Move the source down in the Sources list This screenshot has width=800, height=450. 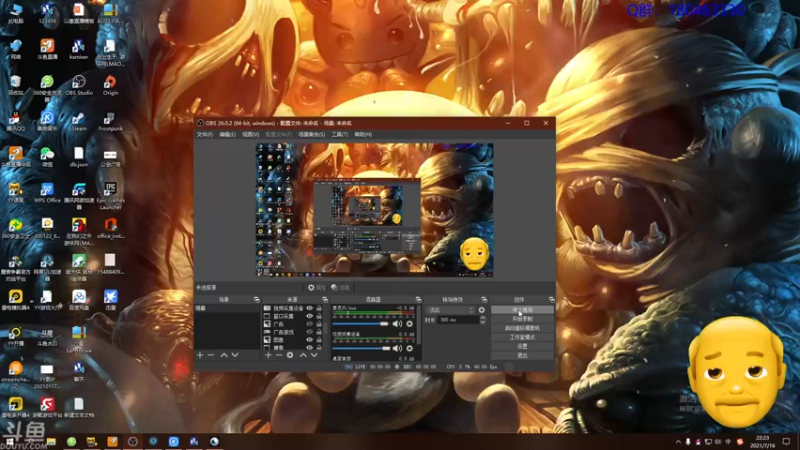point(314,355)
